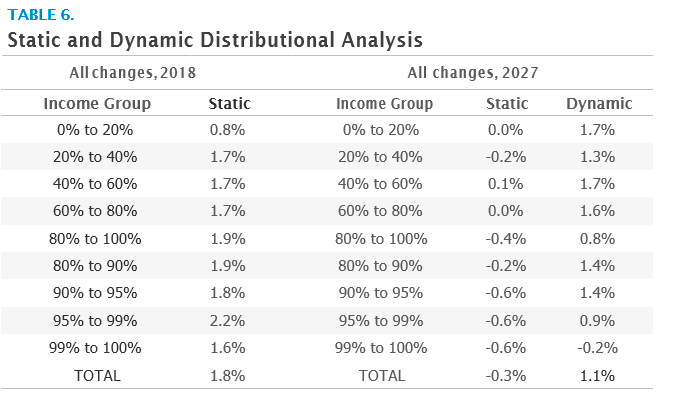Click the 2018 static value 0.8%
The image size is (678, 404).
coord(229,129)
